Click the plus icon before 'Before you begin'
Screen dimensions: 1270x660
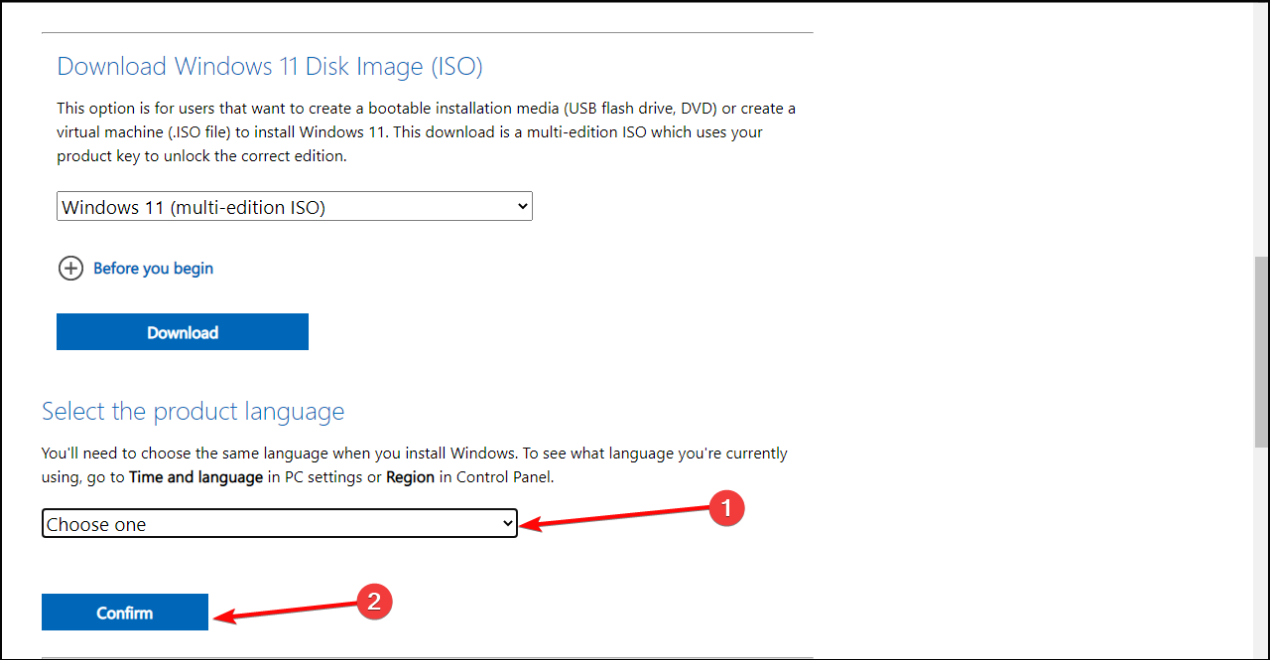click(70, 268)
